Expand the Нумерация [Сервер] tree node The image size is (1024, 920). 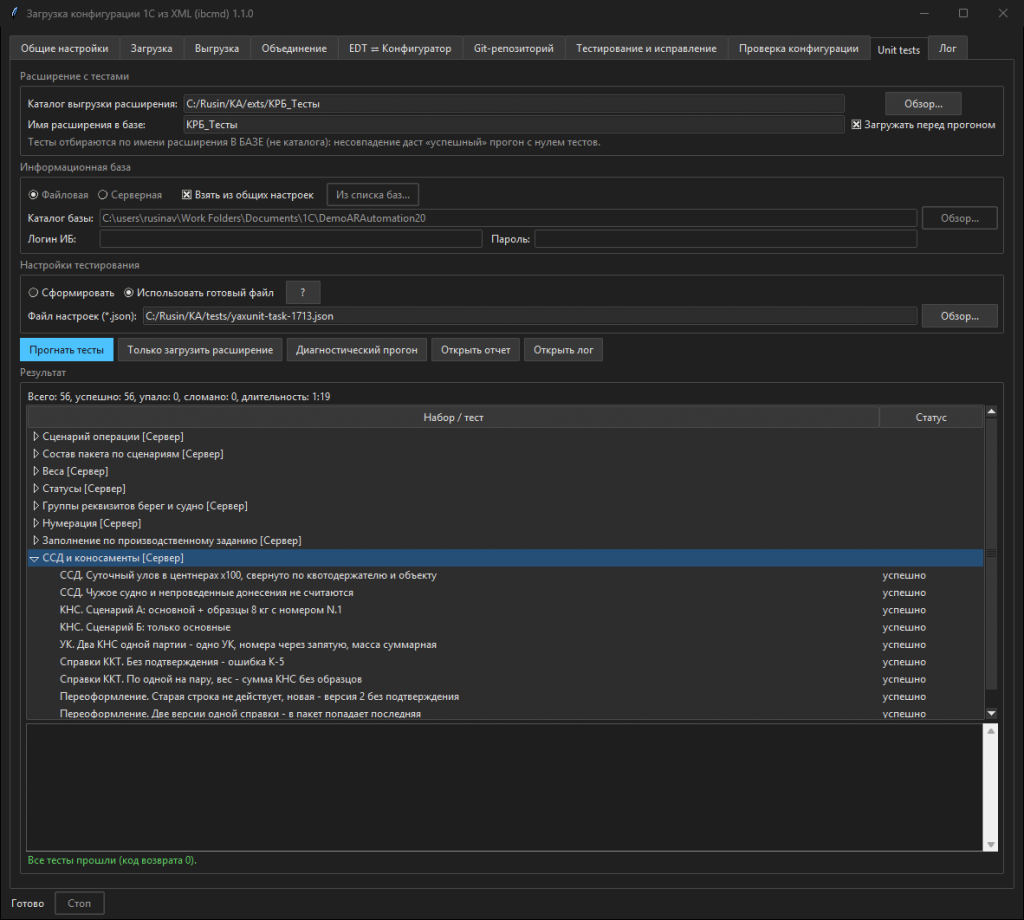(36, 523)
